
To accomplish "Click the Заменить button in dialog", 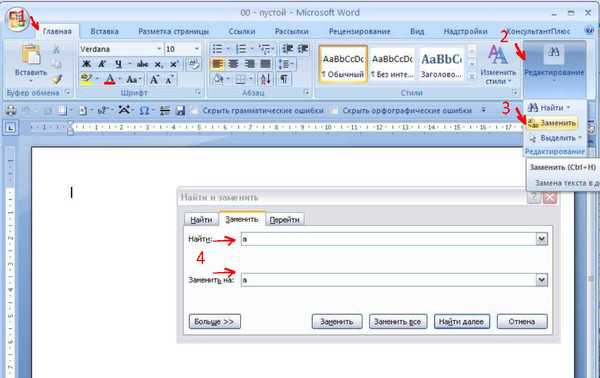I will 337,322.
